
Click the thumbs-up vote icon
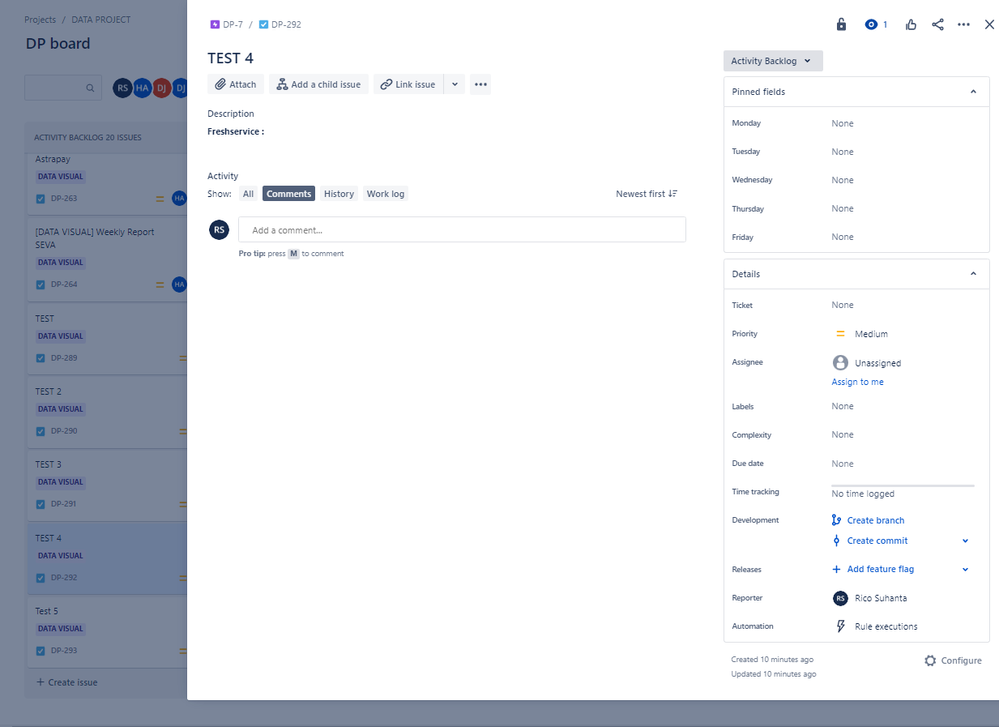click(x=911, y=24)
